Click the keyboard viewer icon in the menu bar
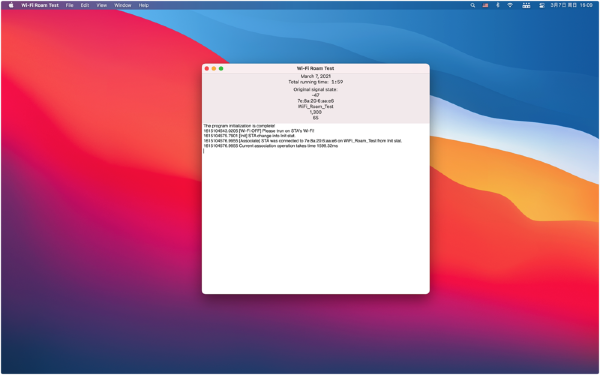The height and width of the screenshot is (375, 600). (526, 5)
